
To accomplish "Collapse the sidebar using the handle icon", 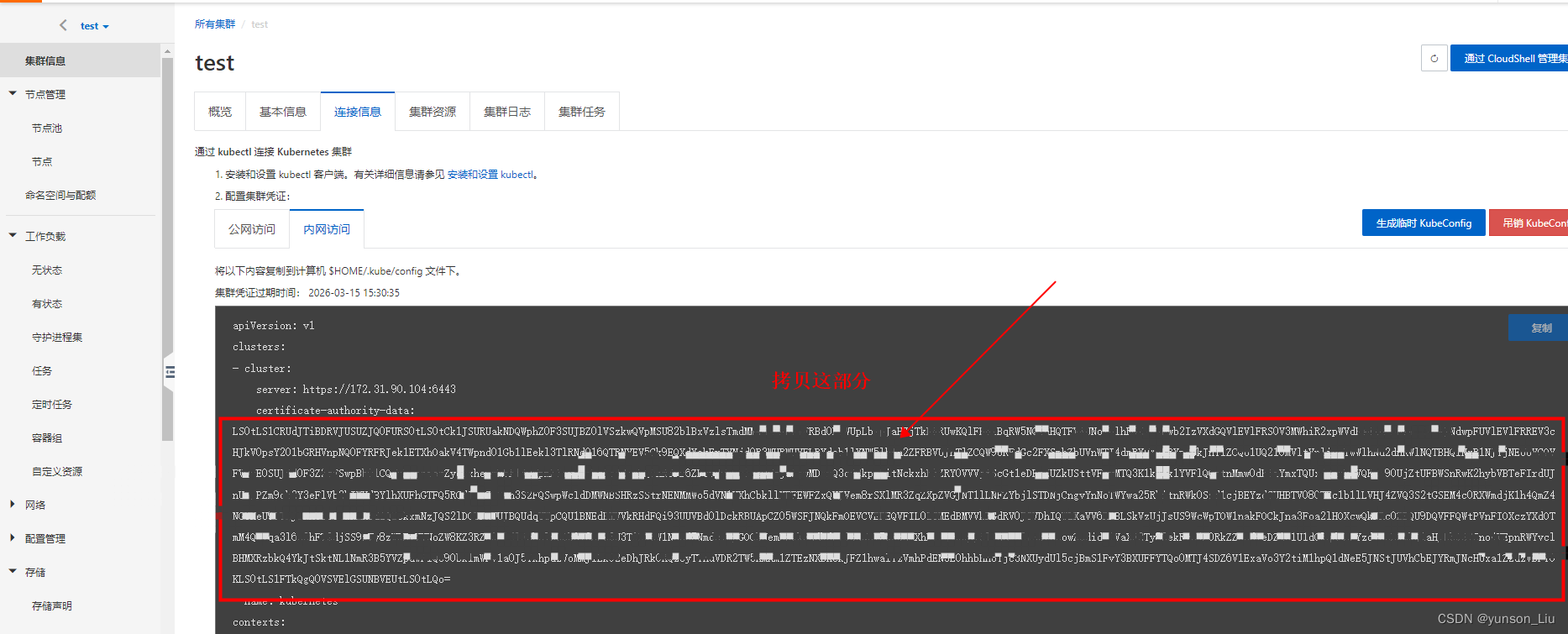I will 170,371.
